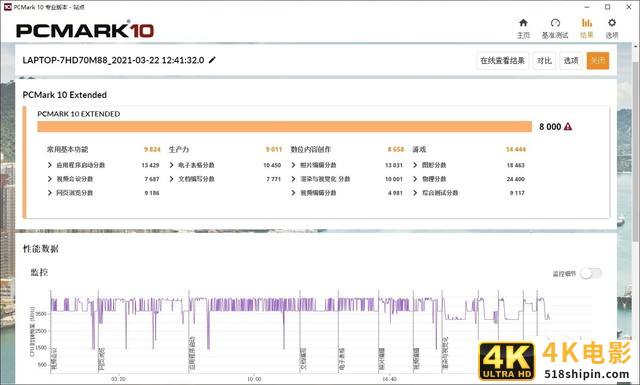Viewport: 640px width, 385px height.
Task: Toggle the monitoring details switch
Action: point(591,274)
